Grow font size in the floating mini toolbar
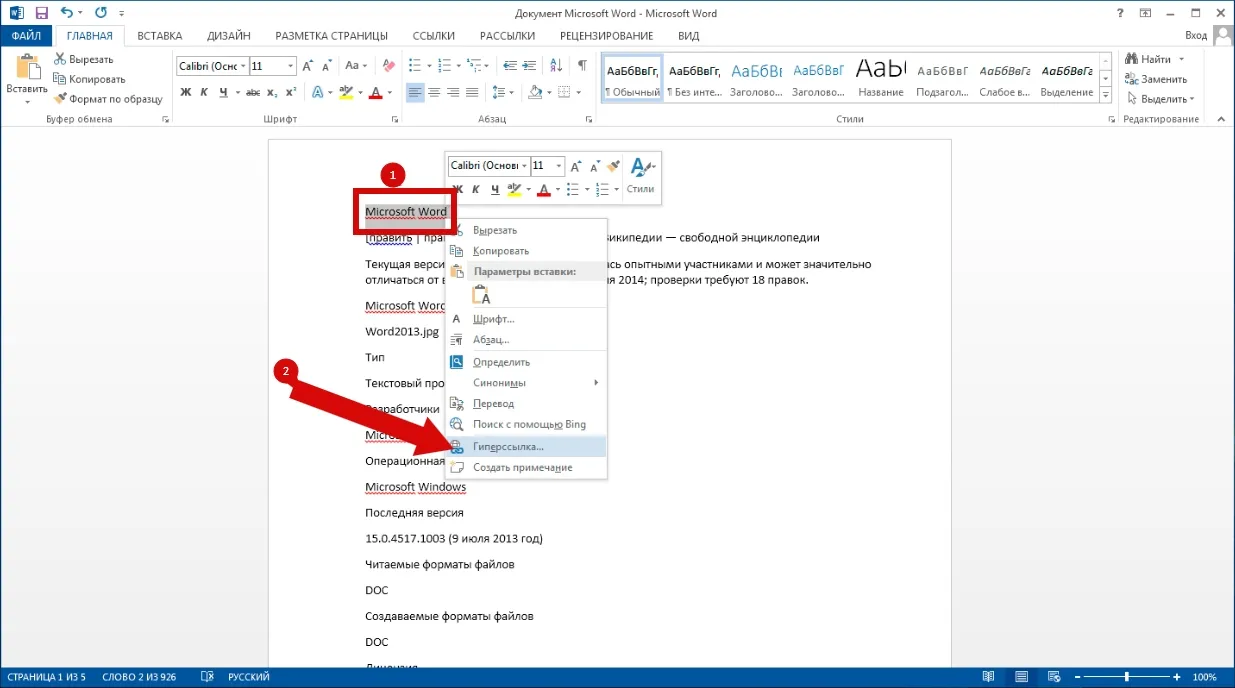This screenshot has width=1235, height=688. [578, 165]
